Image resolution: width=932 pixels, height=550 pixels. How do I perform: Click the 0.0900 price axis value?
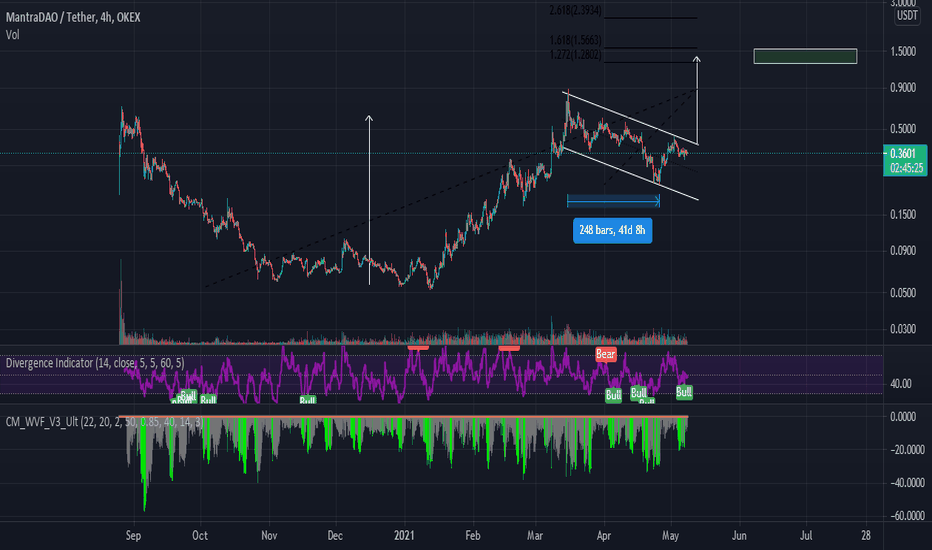(903, 251)
